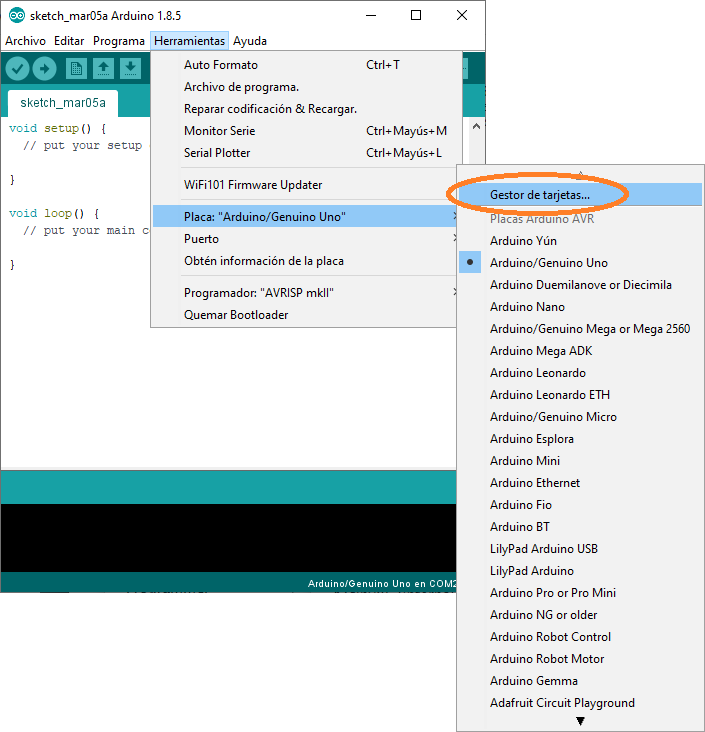The image size is (705, 732).
Task: Click the editor scrollbar up arrow
Action: pyautogui.click(x=476, y=127)
